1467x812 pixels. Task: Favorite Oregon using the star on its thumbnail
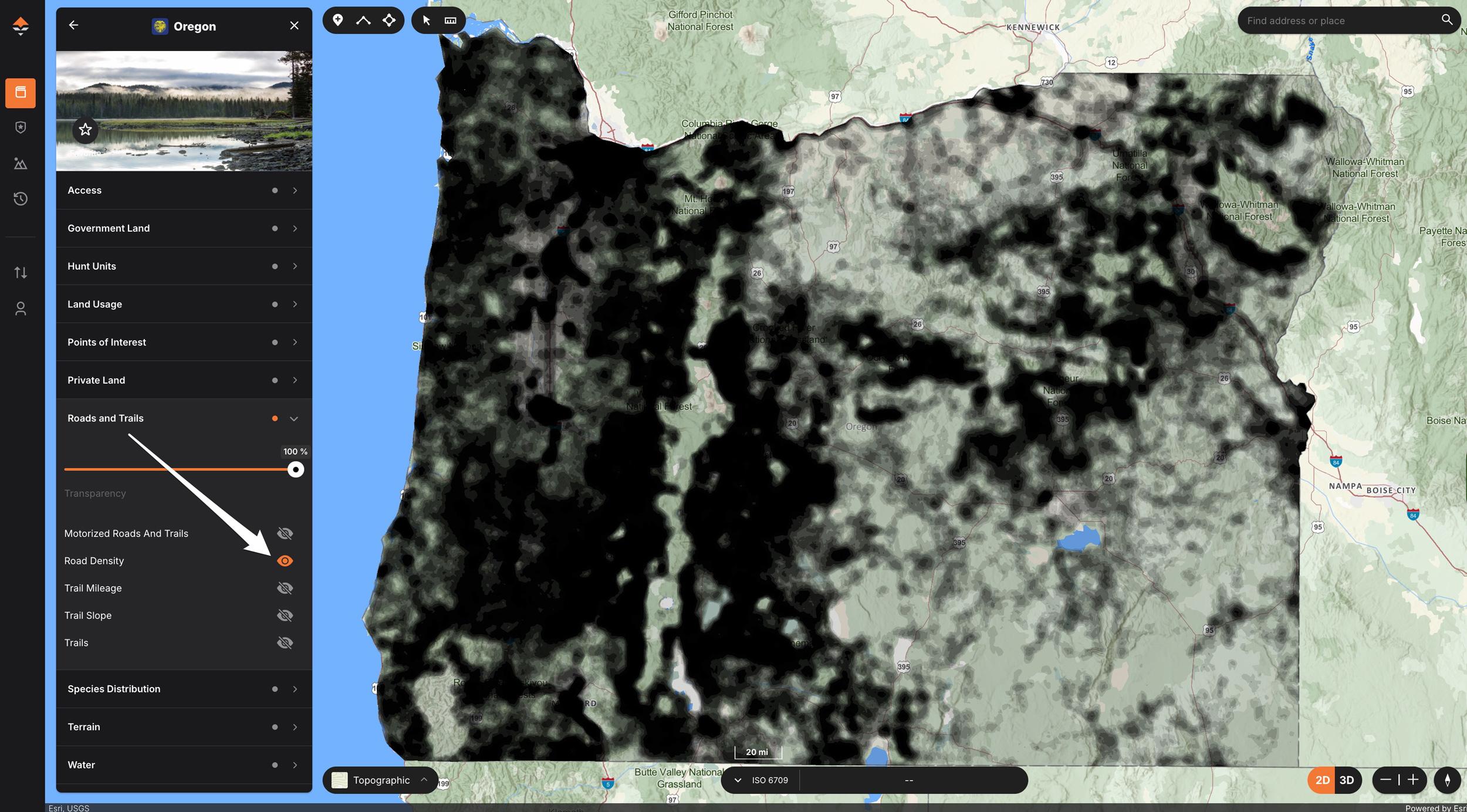click(x=86, y=130)
